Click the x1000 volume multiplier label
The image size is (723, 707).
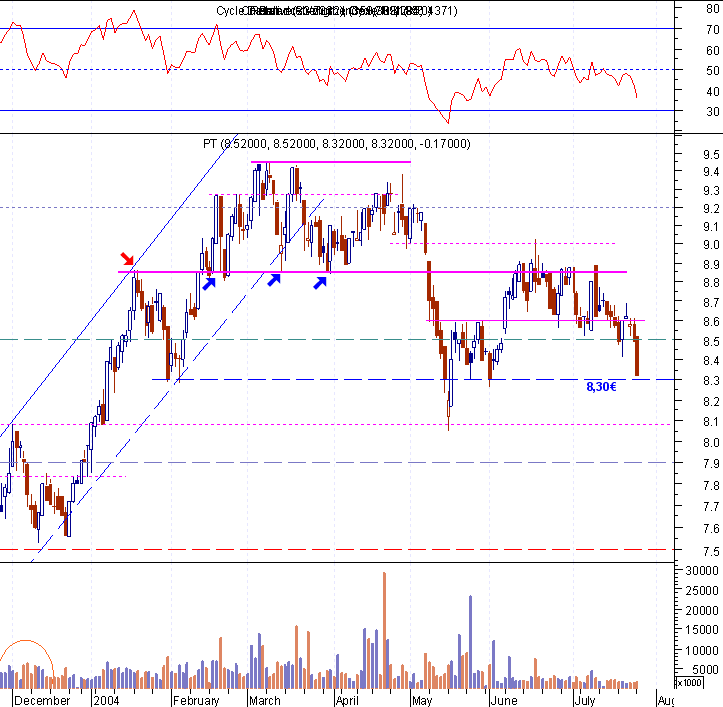tap(689, 683)
